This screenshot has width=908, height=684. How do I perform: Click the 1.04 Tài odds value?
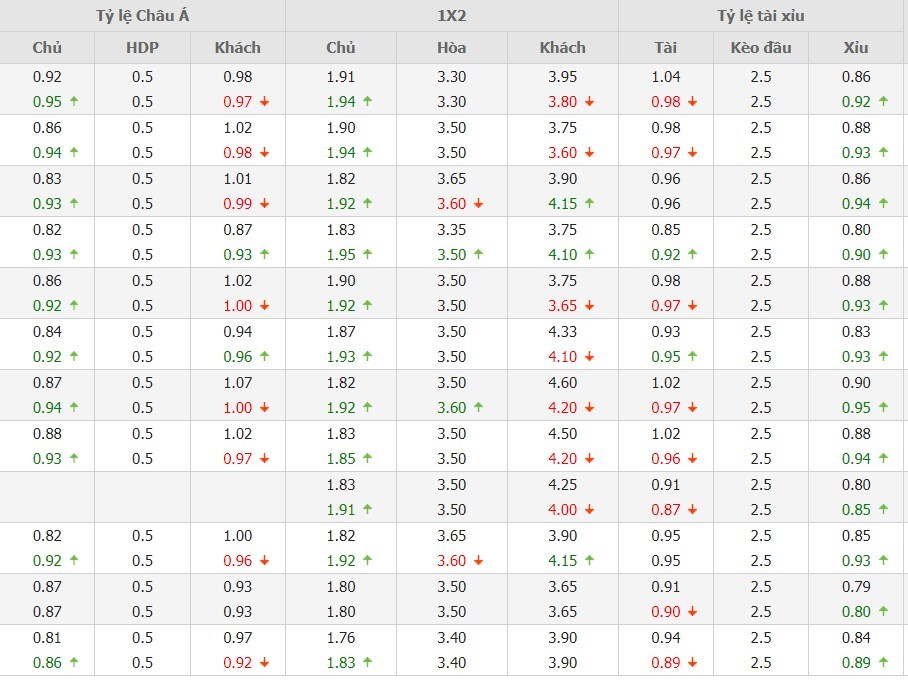click(665, 77)
